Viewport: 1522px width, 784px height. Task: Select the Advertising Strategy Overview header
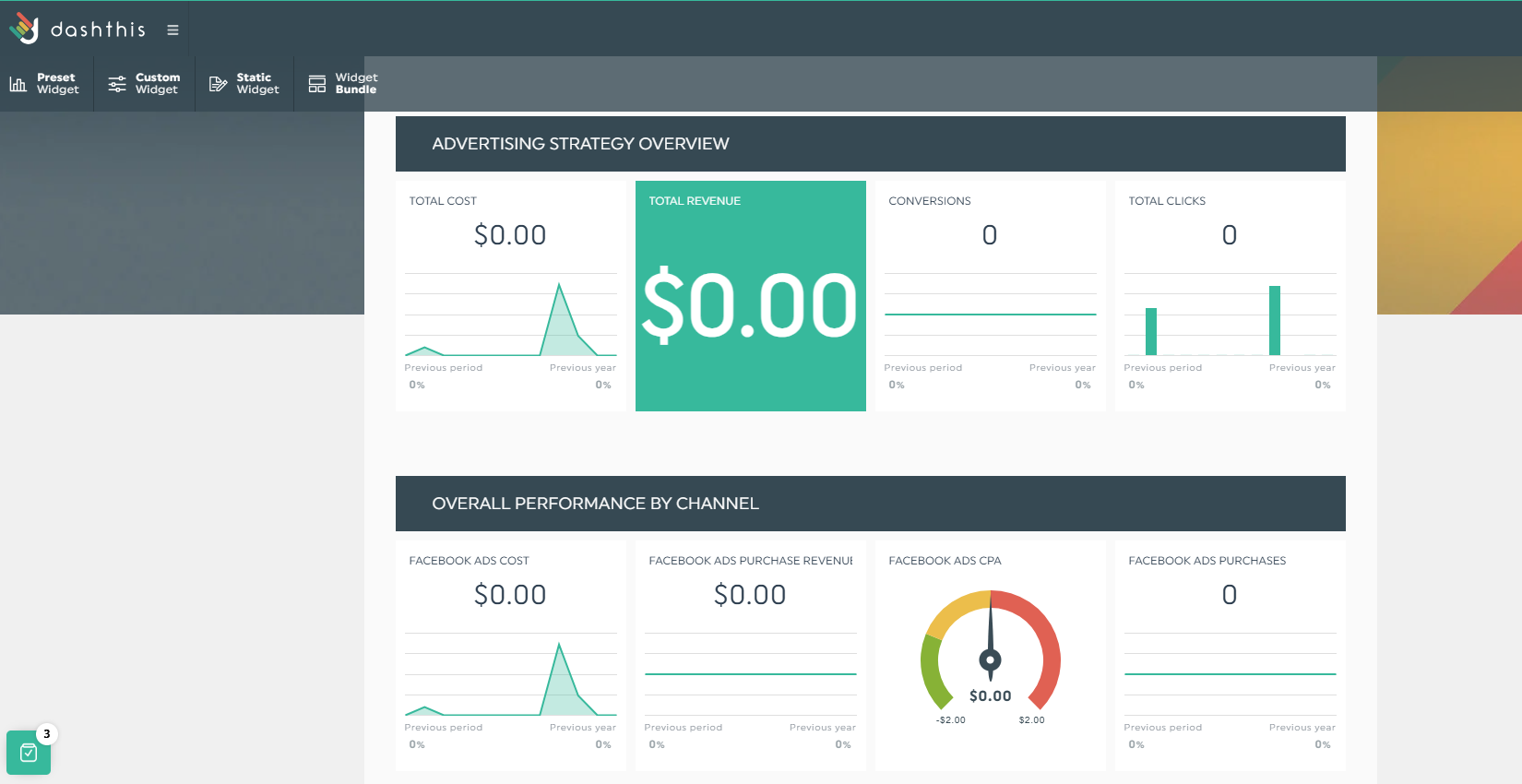tap(871, 144)
